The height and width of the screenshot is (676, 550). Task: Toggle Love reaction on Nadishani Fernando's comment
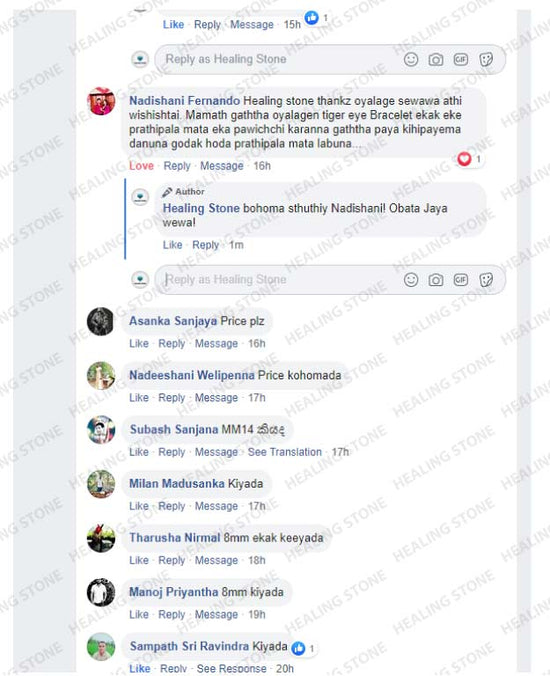(141, 166)
